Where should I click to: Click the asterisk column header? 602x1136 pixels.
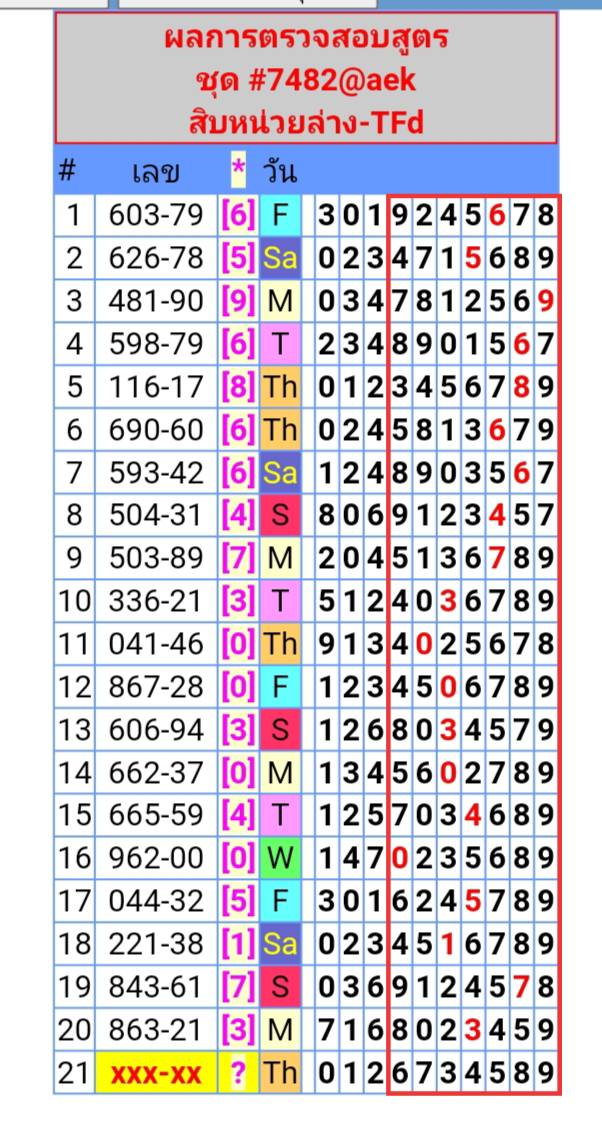238,170
